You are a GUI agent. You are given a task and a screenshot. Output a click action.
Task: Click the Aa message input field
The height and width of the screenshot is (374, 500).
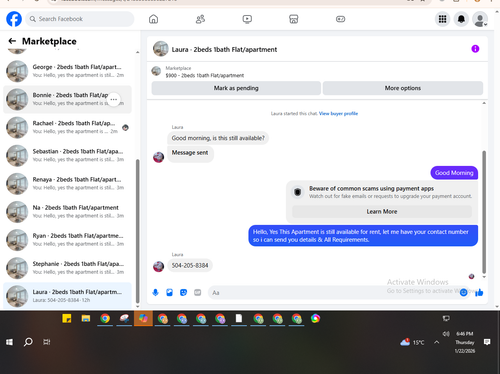tap(333, 293)
